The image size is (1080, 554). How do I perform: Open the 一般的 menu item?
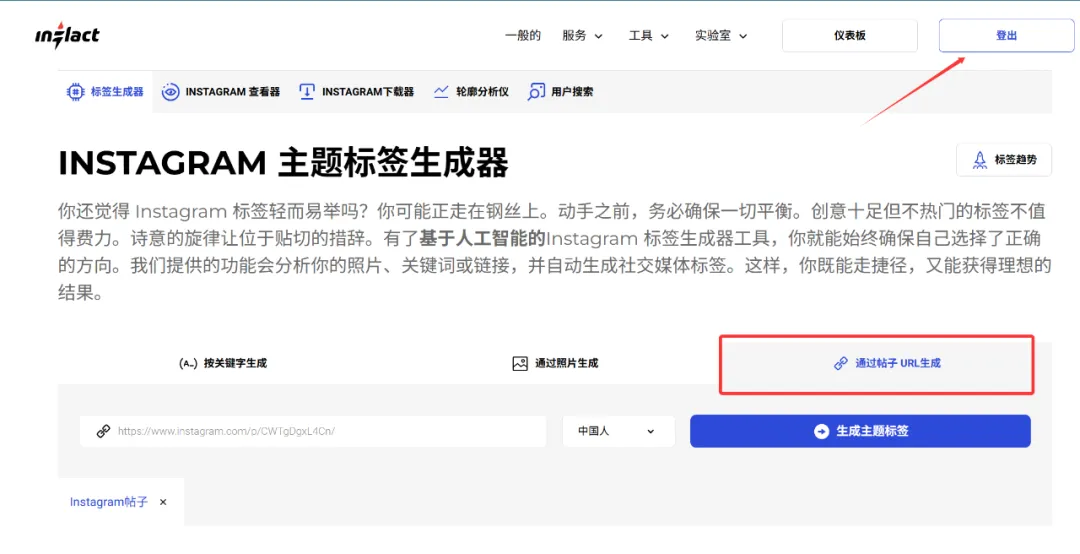click(x=523, y=36)
